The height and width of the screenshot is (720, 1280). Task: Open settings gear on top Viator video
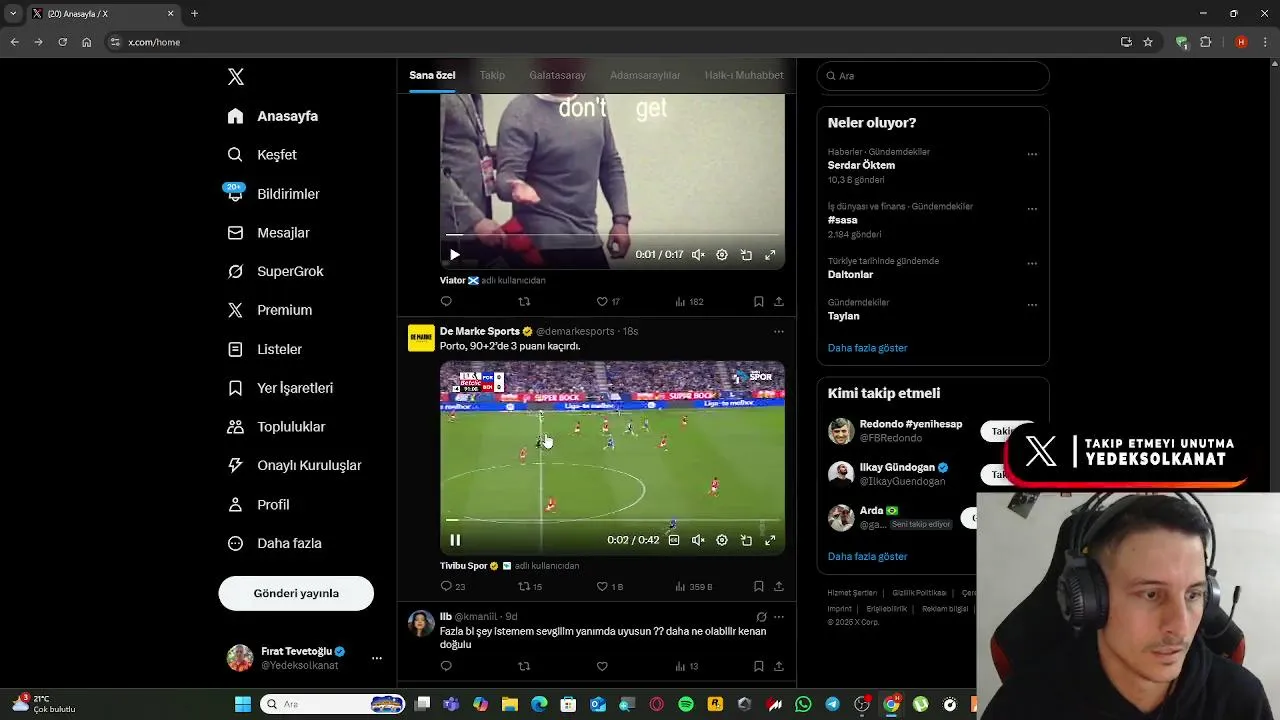click(722, 255)
